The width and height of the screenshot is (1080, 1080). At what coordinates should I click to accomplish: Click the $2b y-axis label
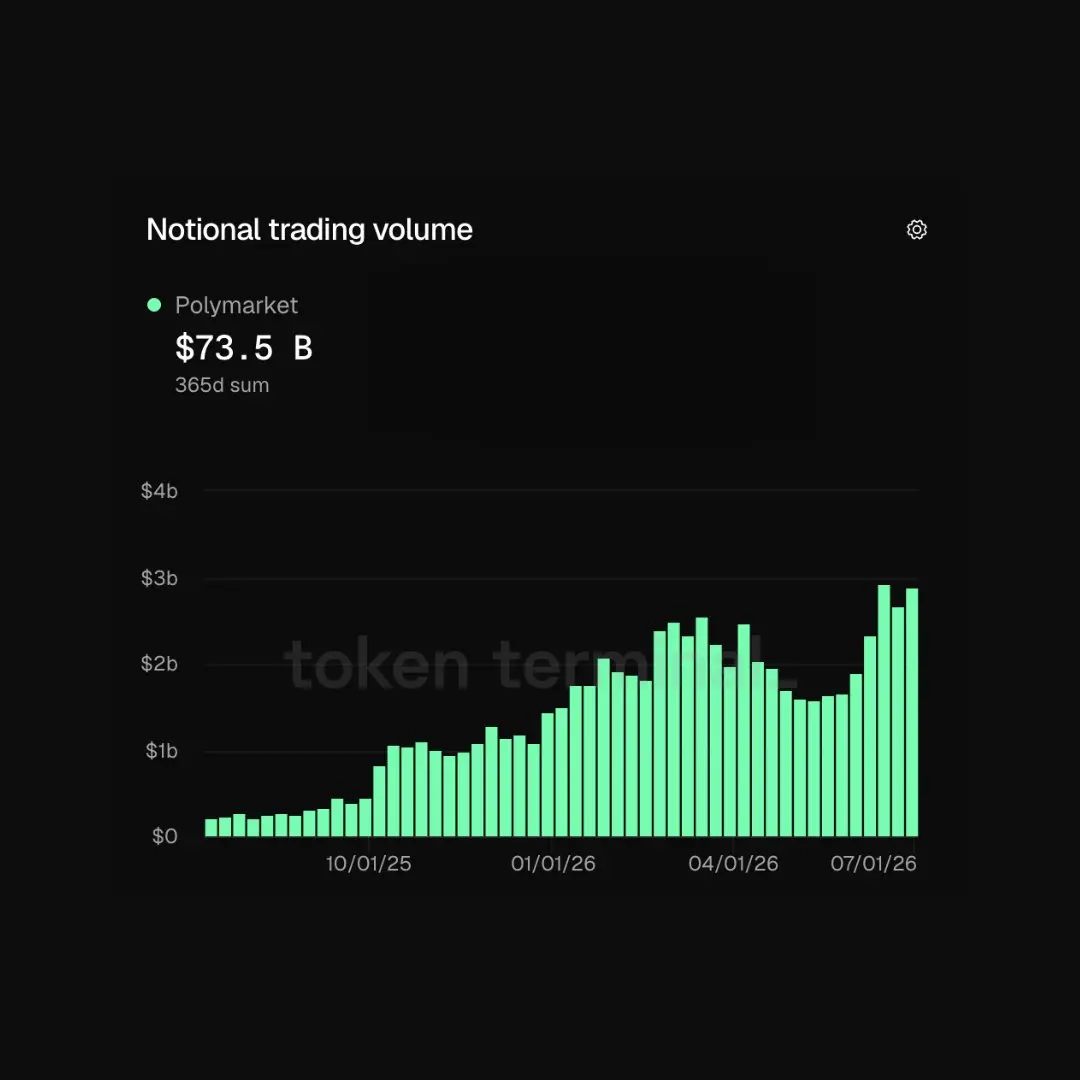(x=159, y=664)
